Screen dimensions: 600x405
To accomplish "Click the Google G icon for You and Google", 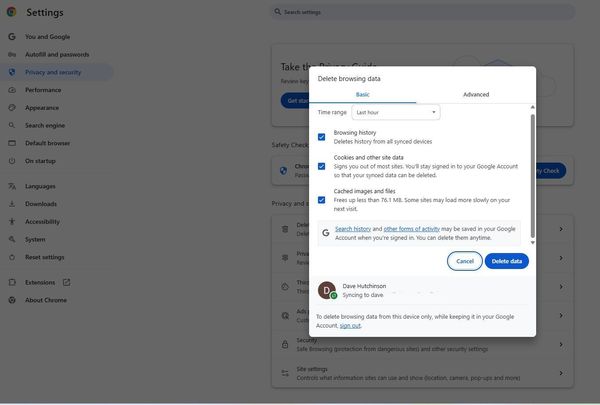I will coord(12,37).
